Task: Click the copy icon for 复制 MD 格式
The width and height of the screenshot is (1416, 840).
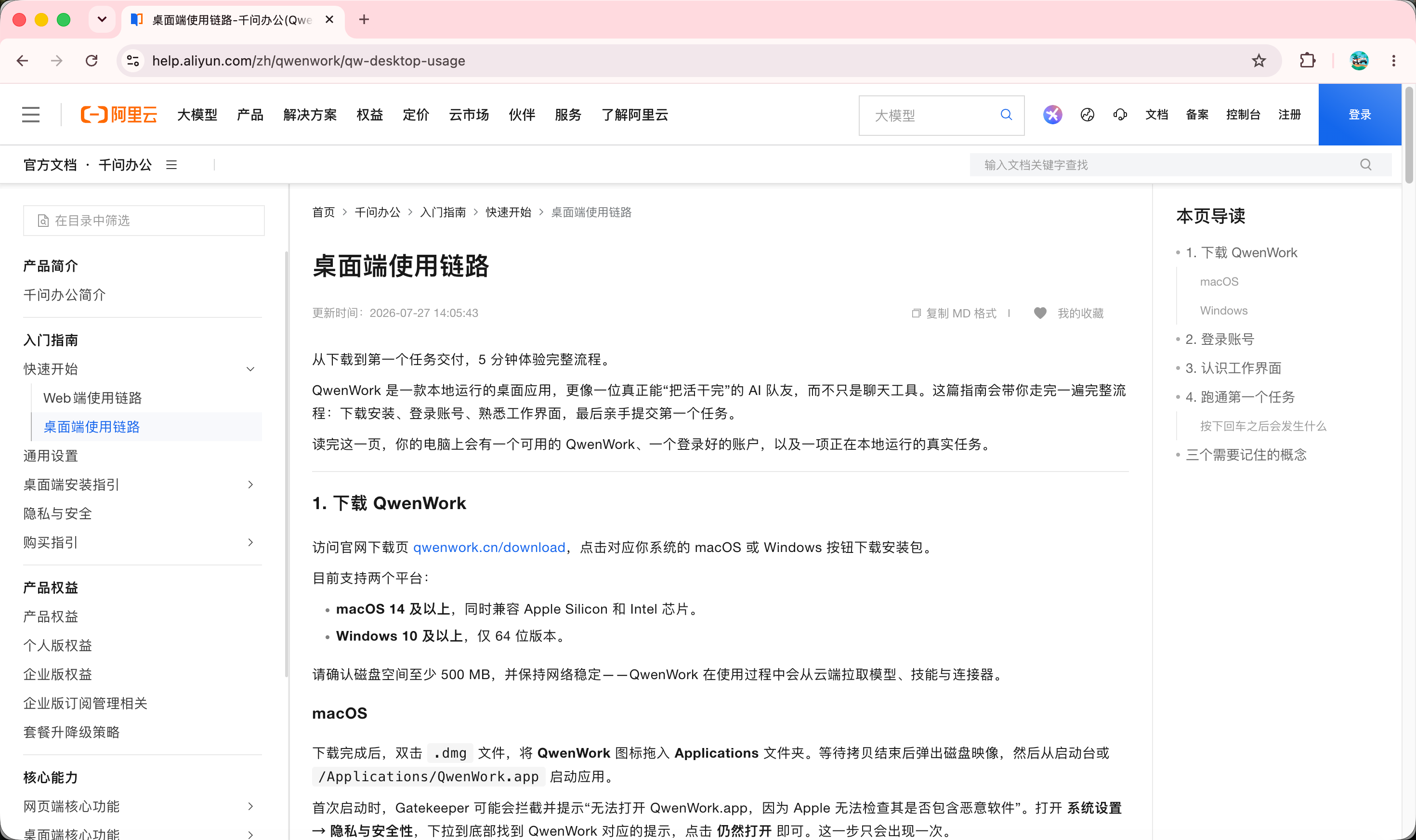Action: [x=916, y=313]
